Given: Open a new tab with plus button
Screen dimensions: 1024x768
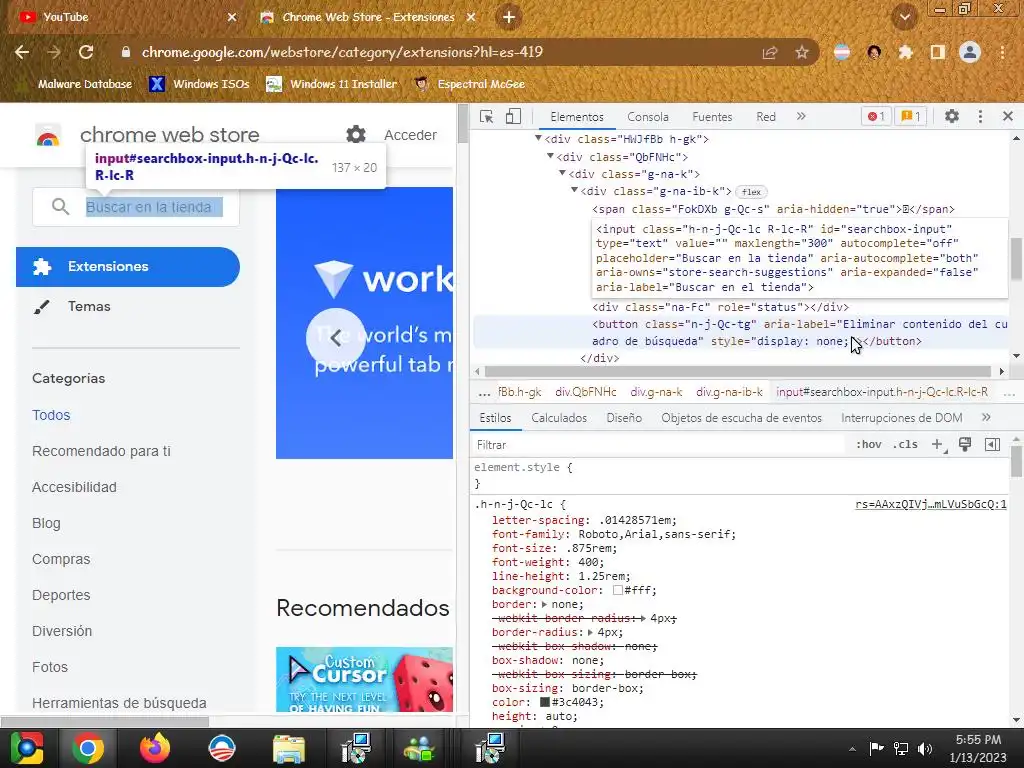Looking at the screenshot, I should click(509, 18).
